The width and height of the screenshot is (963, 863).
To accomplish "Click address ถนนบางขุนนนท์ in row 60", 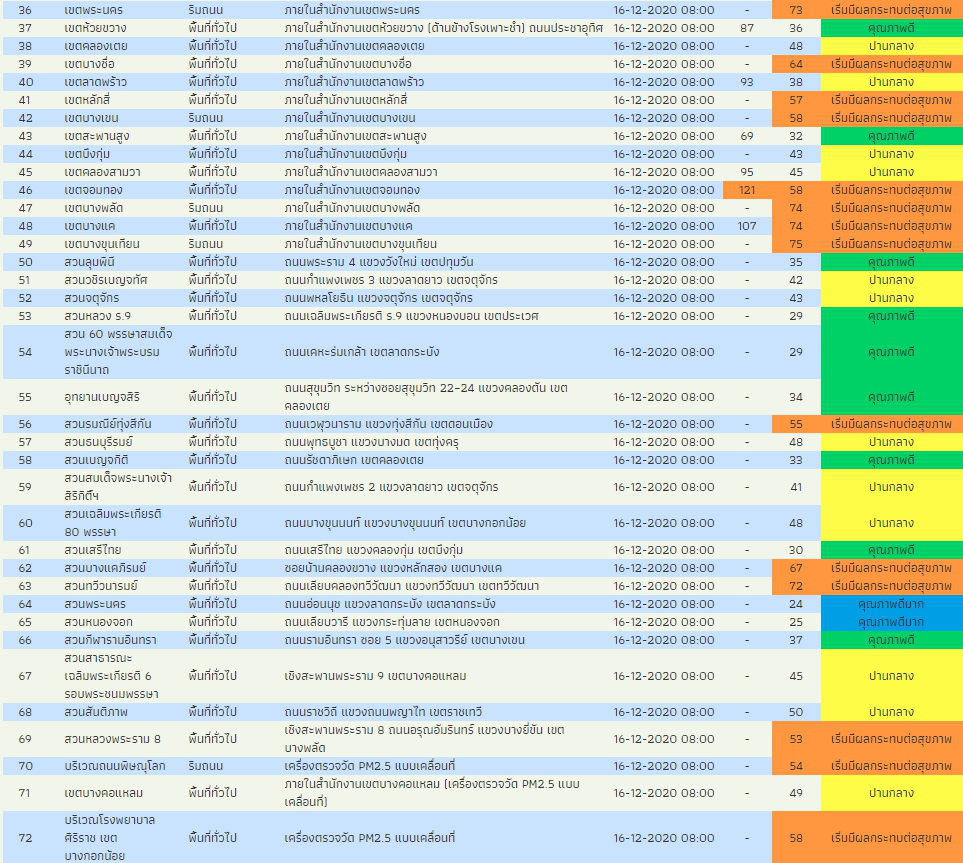I will tap(405, 523).
